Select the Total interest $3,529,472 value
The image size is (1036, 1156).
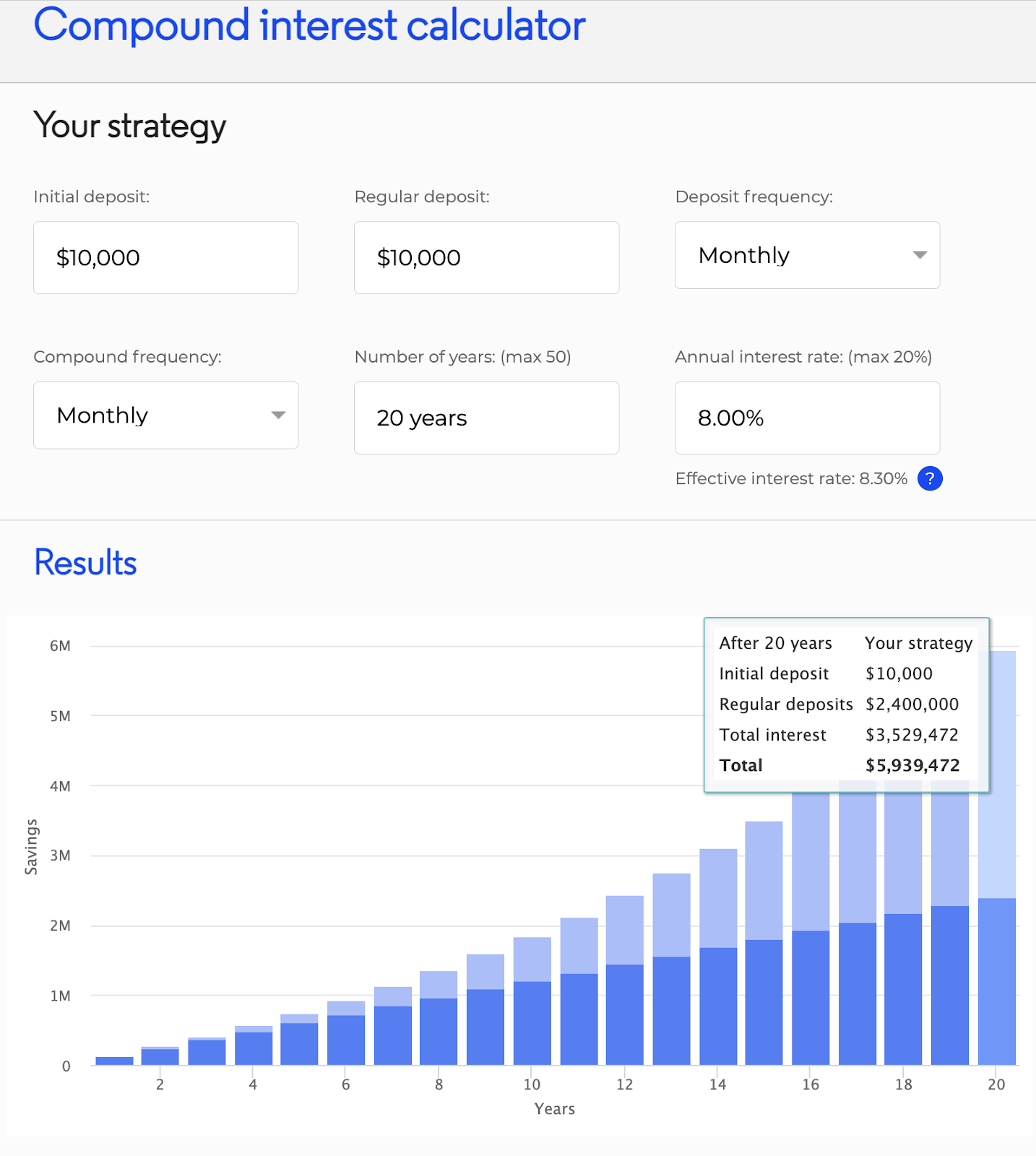[912, 735]
